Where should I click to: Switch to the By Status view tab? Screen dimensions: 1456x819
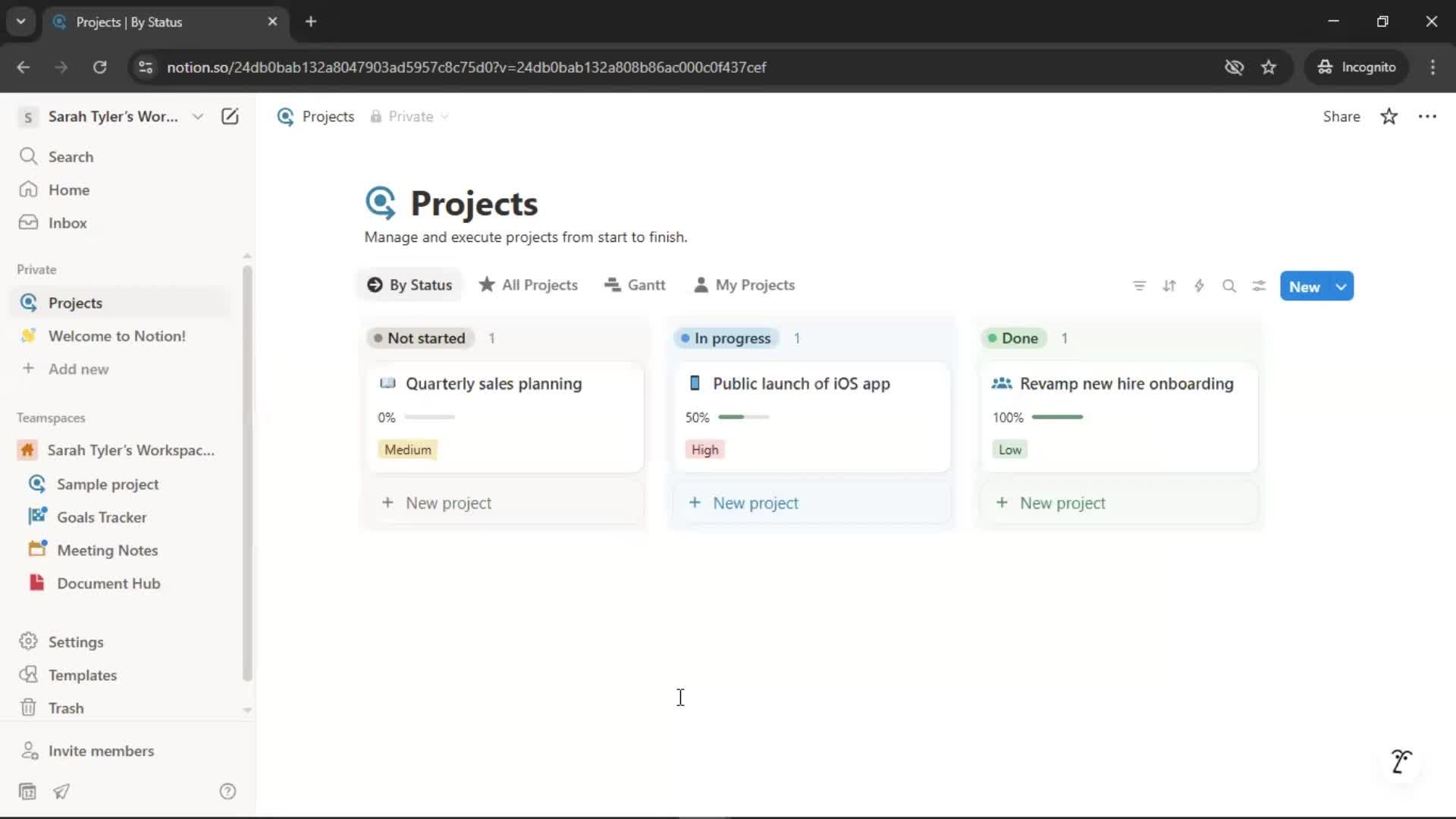click(x=409, y=285)
